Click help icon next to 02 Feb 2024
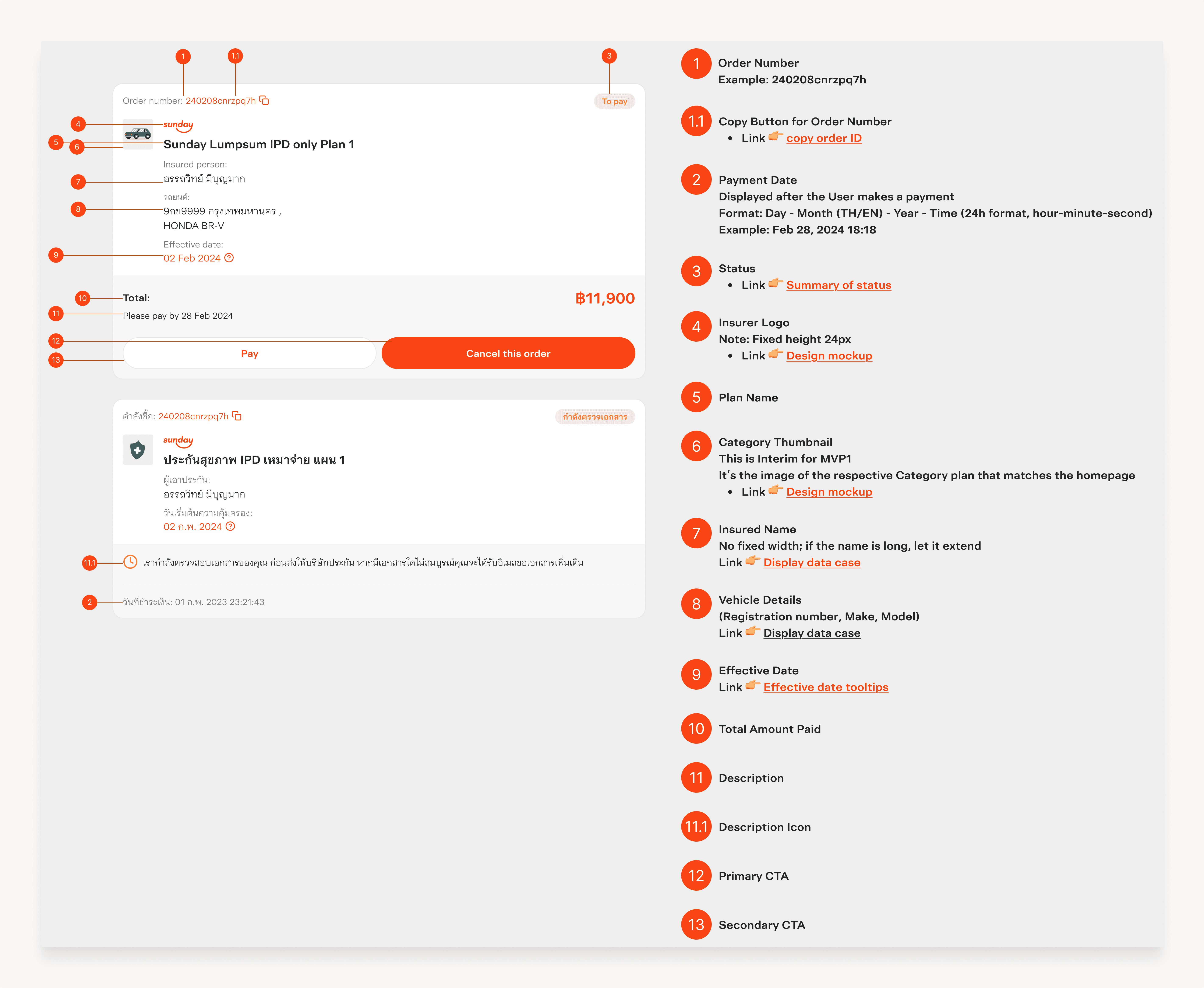This screenshot has width=1204, height=988. click(x=229, y=258)
